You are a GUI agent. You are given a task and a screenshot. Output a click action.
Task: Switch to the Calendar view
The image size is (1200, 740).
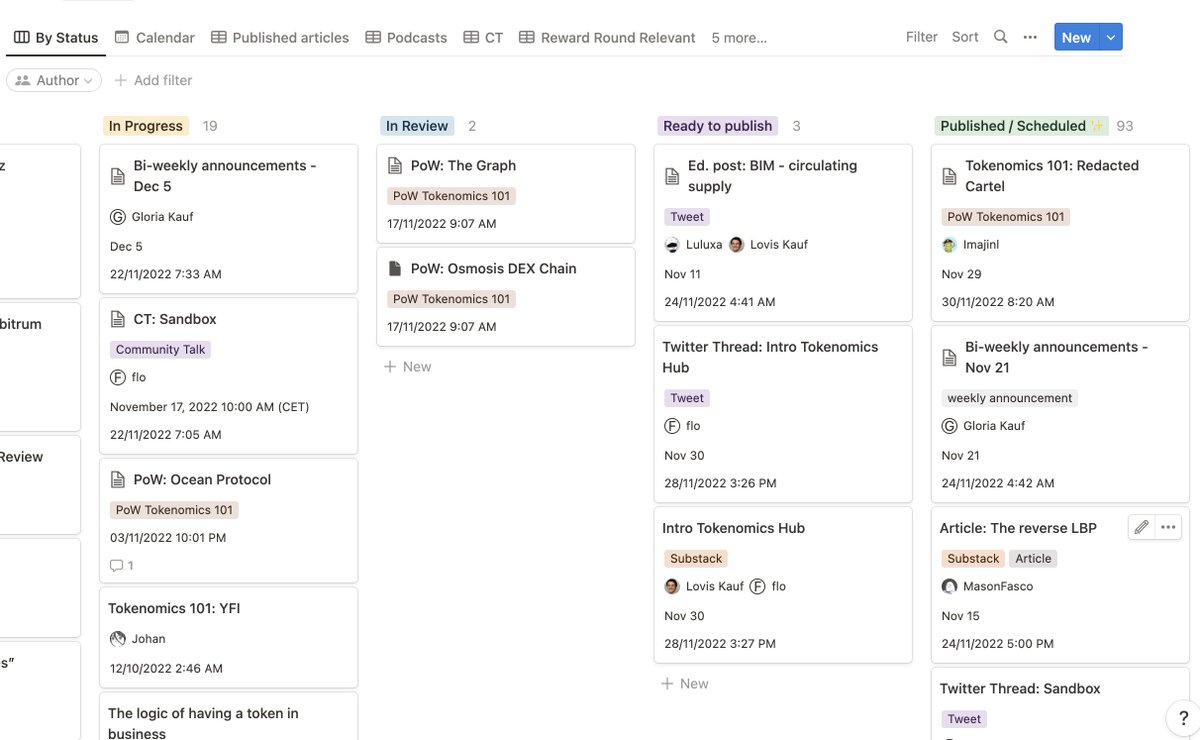(x=155, y=38)
